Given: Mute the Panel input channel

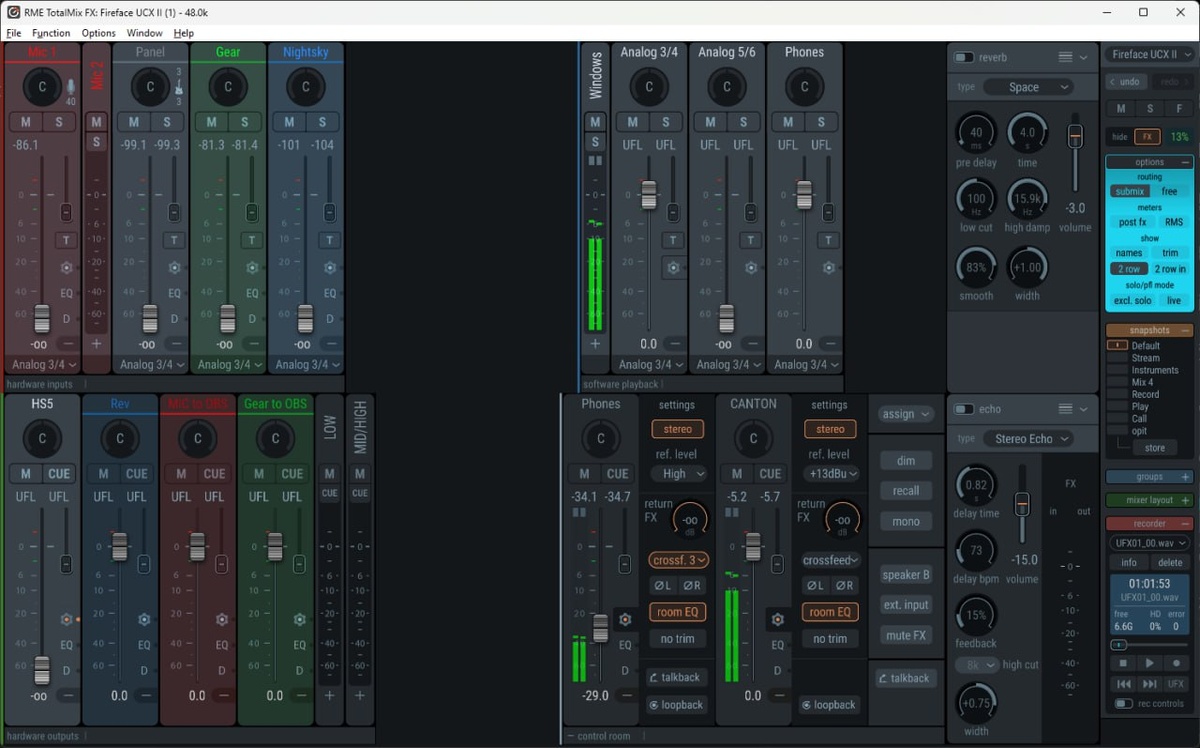Looking at the screenshot, I should [134, 122].
